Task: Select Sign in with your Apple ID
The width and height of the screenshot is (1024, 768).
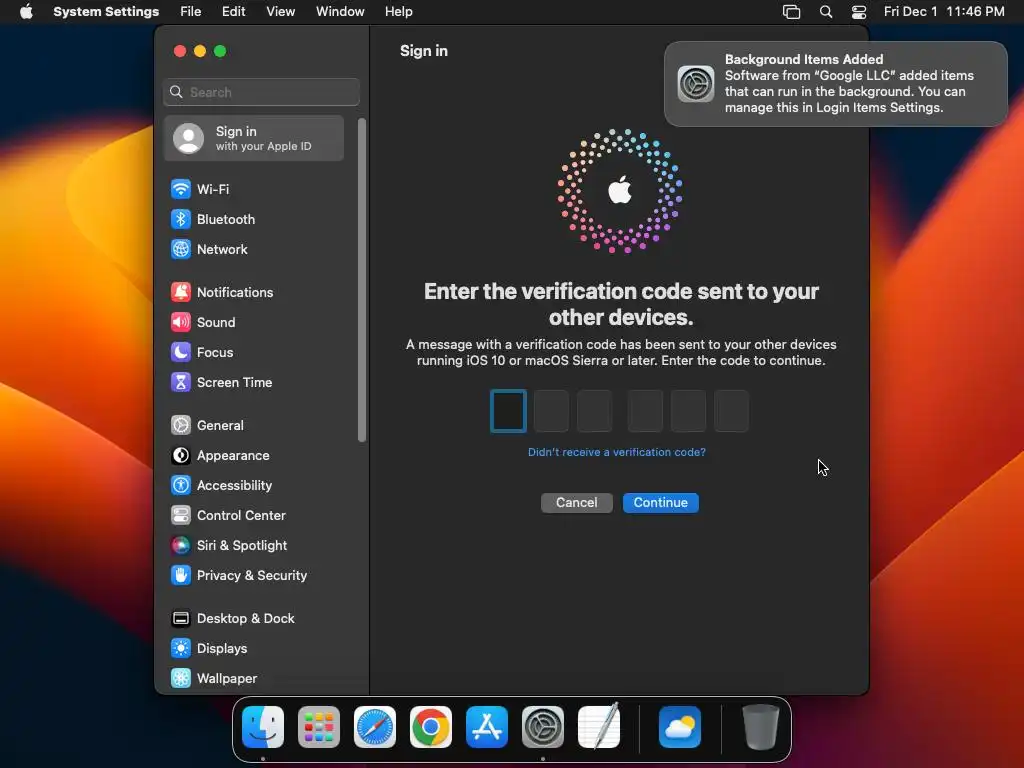Action: (254, 138)
